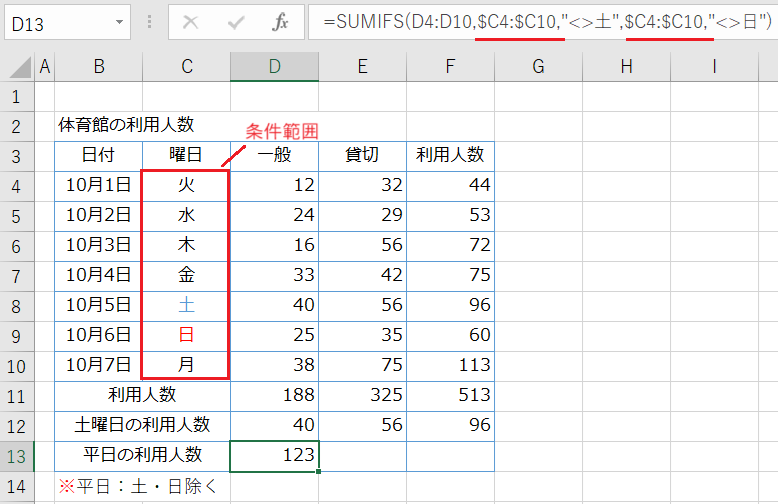
Task: Select column E header
Action: click(x=363, y=66)
